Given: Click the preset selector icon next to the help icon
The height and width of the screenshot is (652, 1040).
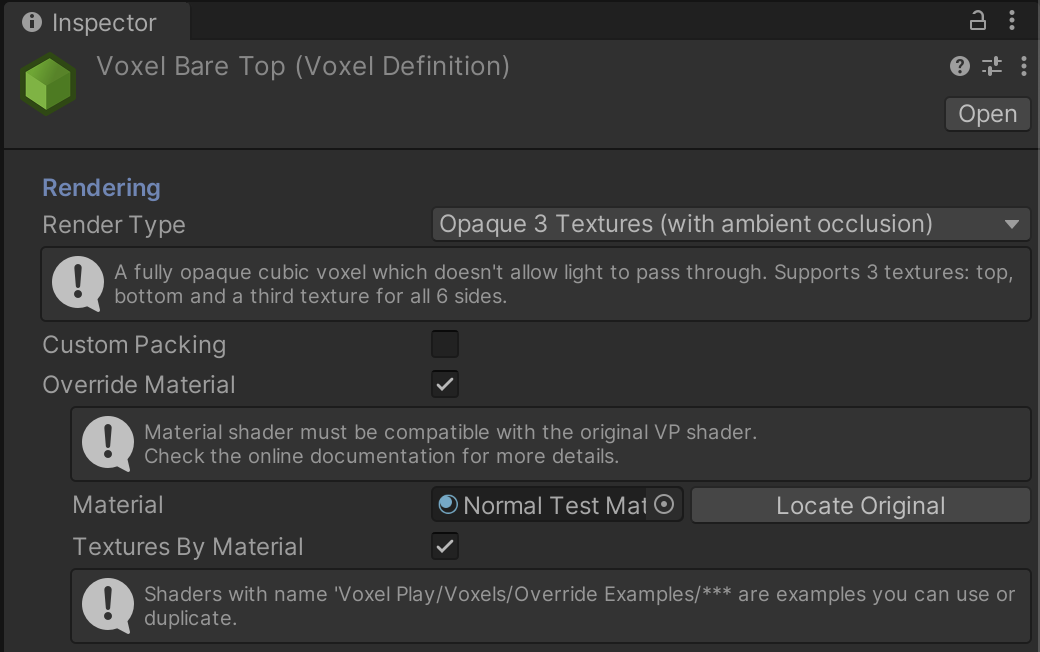Looking at the screenshot, I should [993, 66].
